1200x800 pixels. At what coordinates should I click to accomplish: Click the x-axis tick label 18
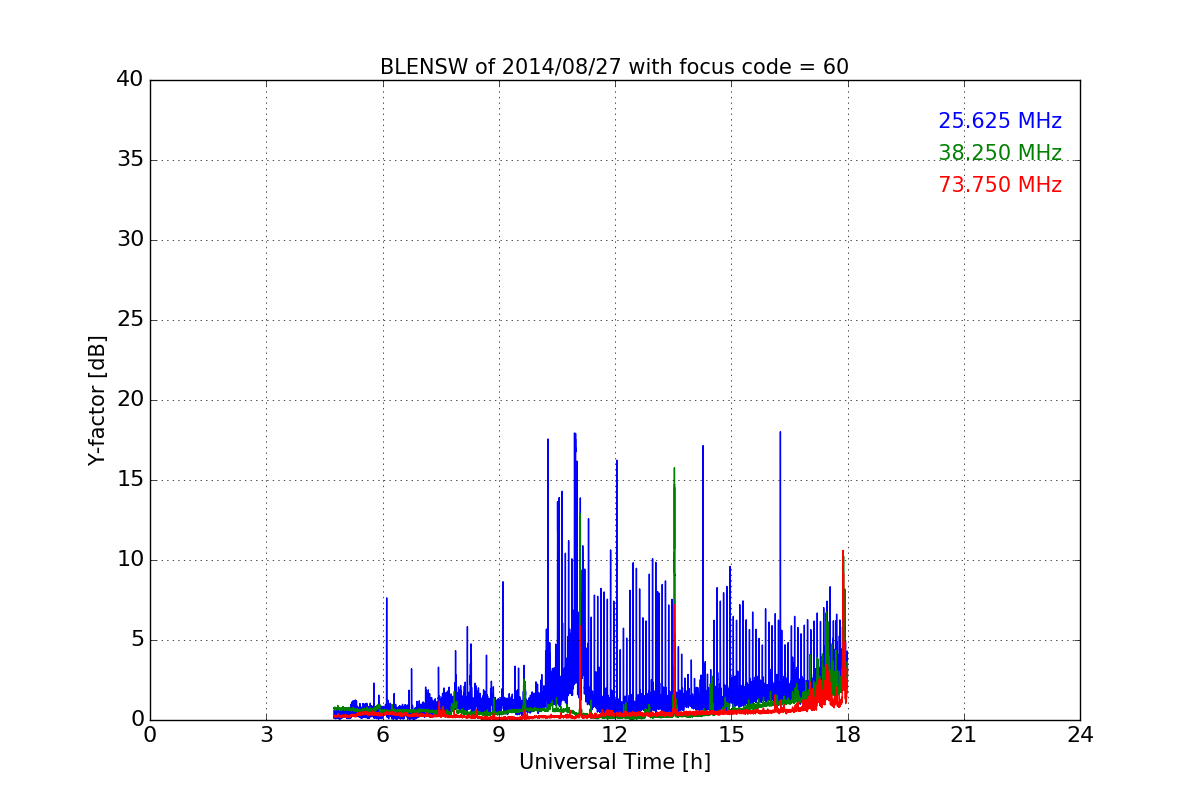[x=847, y=734]
